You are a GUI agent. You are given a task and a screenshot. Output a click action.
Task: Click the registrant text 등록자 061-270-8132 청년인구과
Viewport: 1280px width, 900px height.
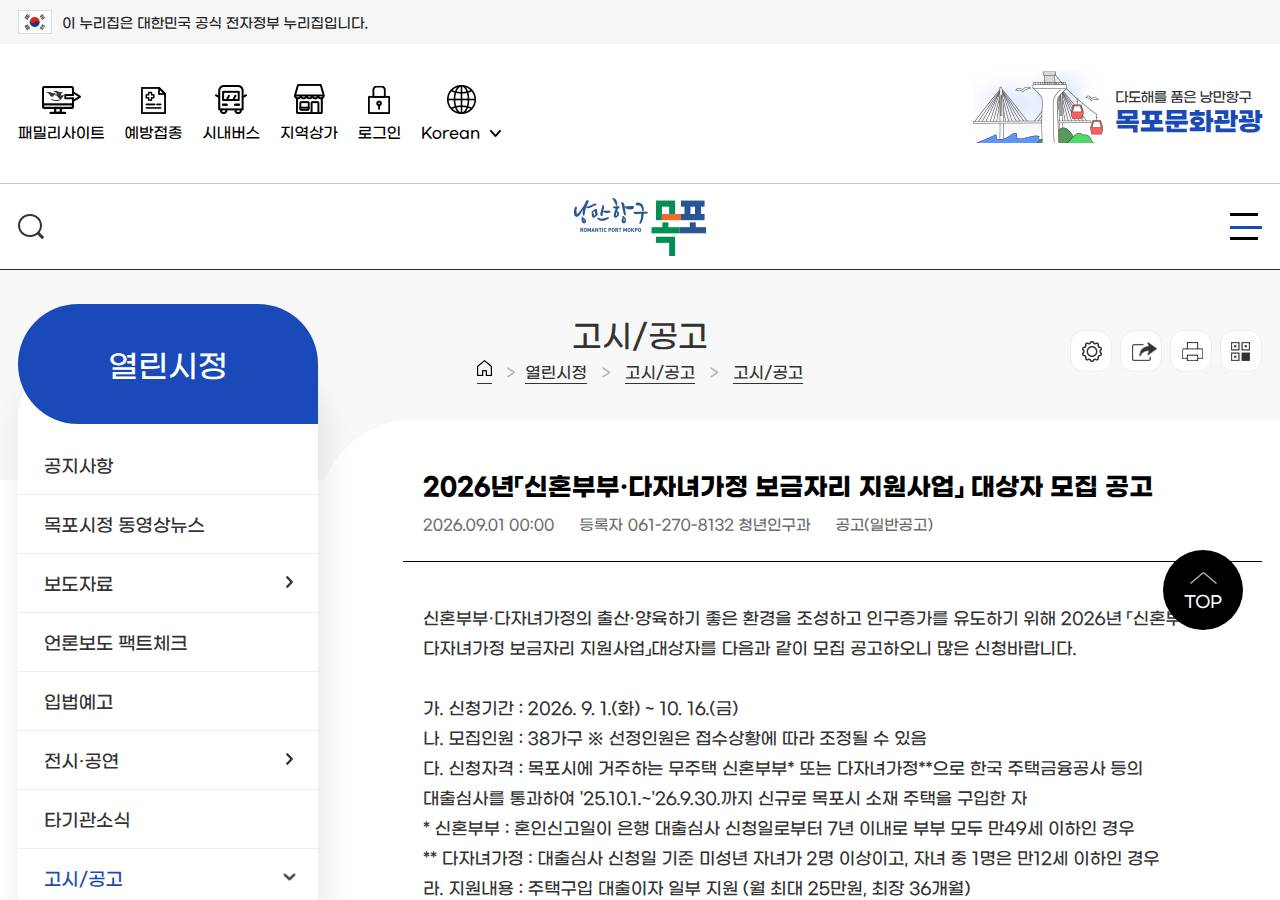point(695,525)
